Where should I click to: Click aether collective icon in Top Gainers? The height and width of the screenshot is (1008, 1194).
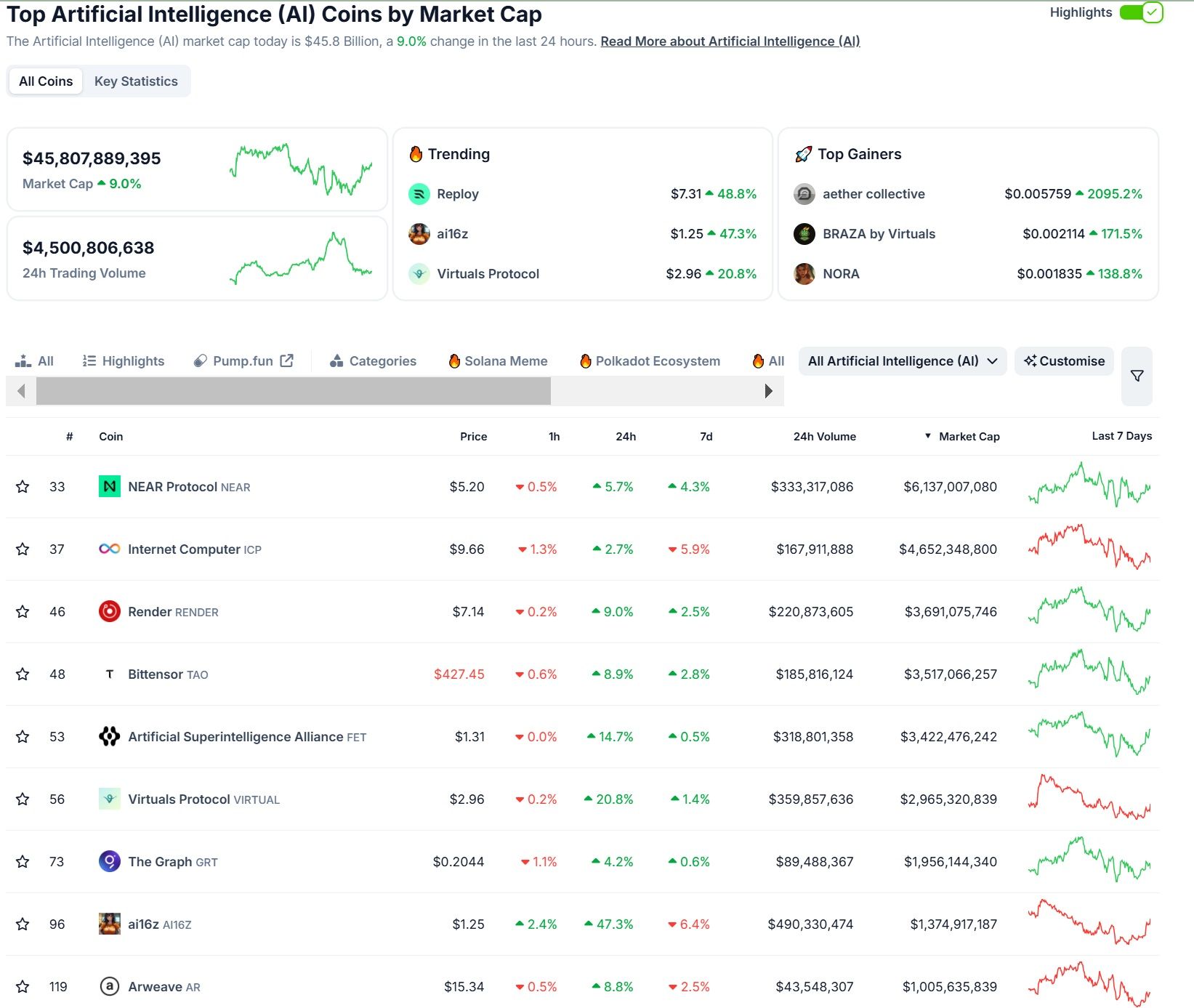(804, 194)
